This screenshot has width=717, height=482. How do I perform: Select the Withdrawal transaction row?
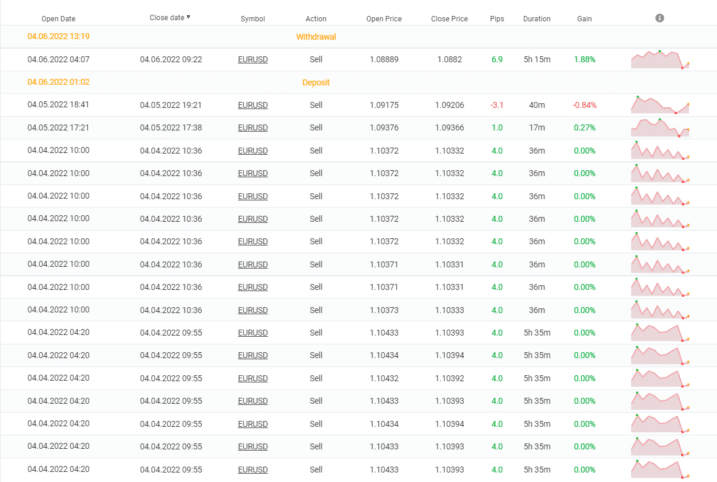[316, 36]
